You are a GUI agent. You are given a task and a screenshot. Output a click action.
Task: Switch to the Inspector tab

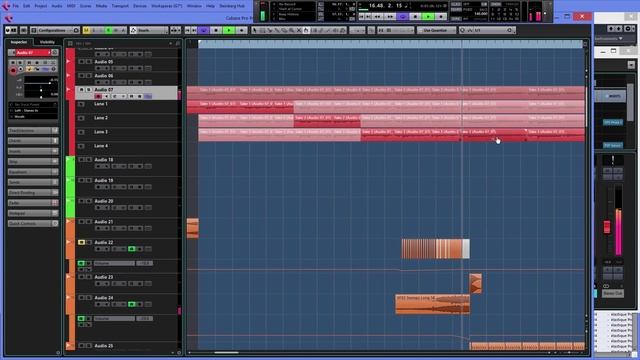tap(19, 42)
